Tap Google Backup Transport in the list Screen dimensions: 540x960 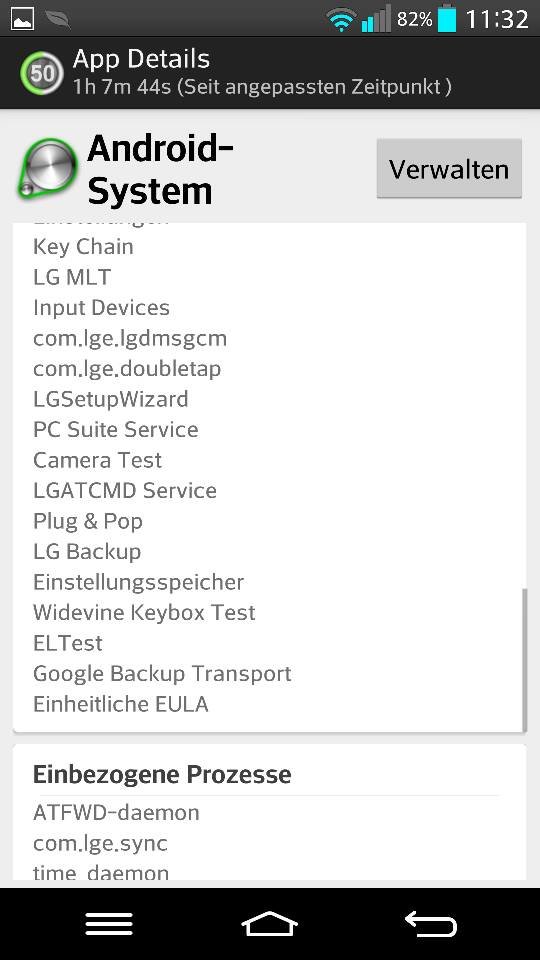point(162,673)
